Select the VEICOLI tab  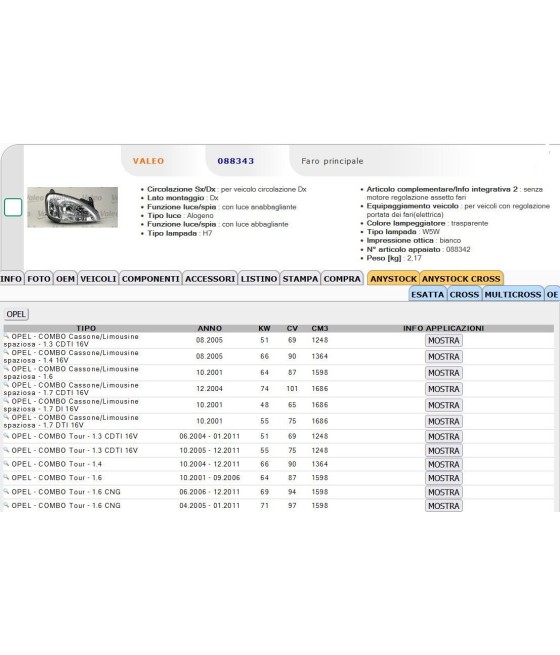(x=98, y=279)
